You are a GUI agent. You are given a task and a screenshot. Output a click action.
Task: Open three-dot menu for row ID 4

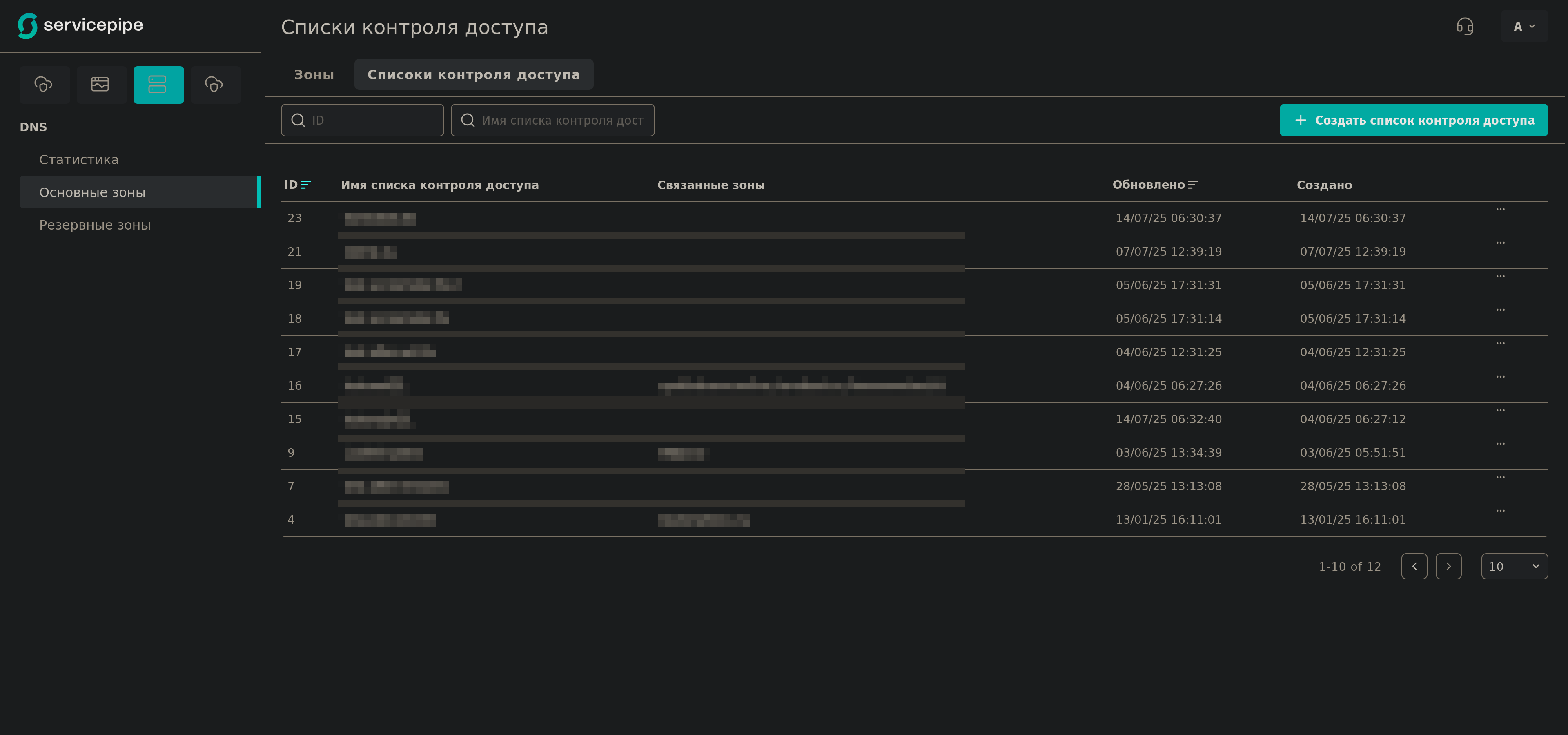(x=1500, y=511)
